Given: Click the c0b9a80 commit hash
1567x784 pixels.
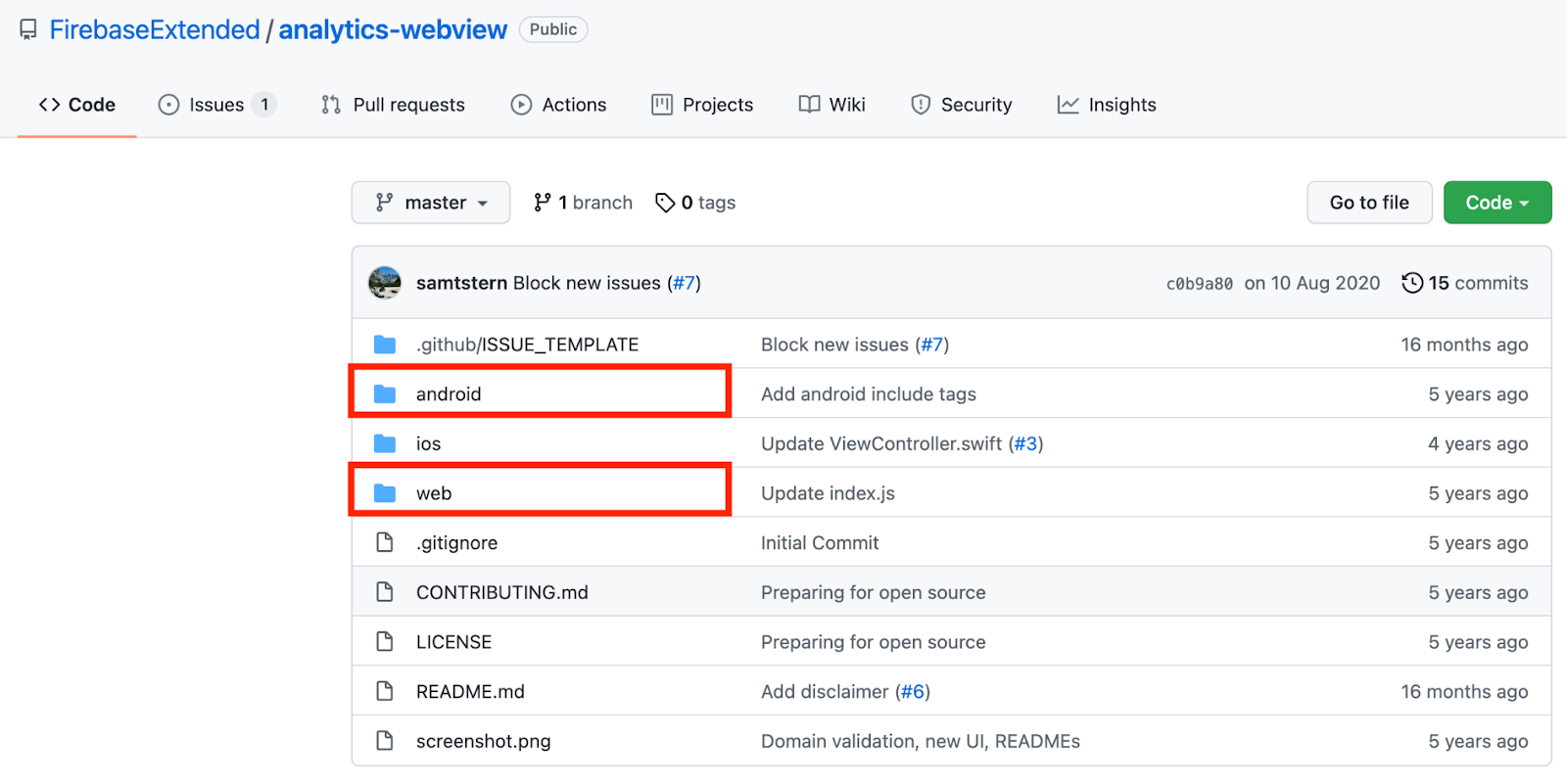Looking at the screenshot, I should pyautogui.click(x=1199, y=284).
